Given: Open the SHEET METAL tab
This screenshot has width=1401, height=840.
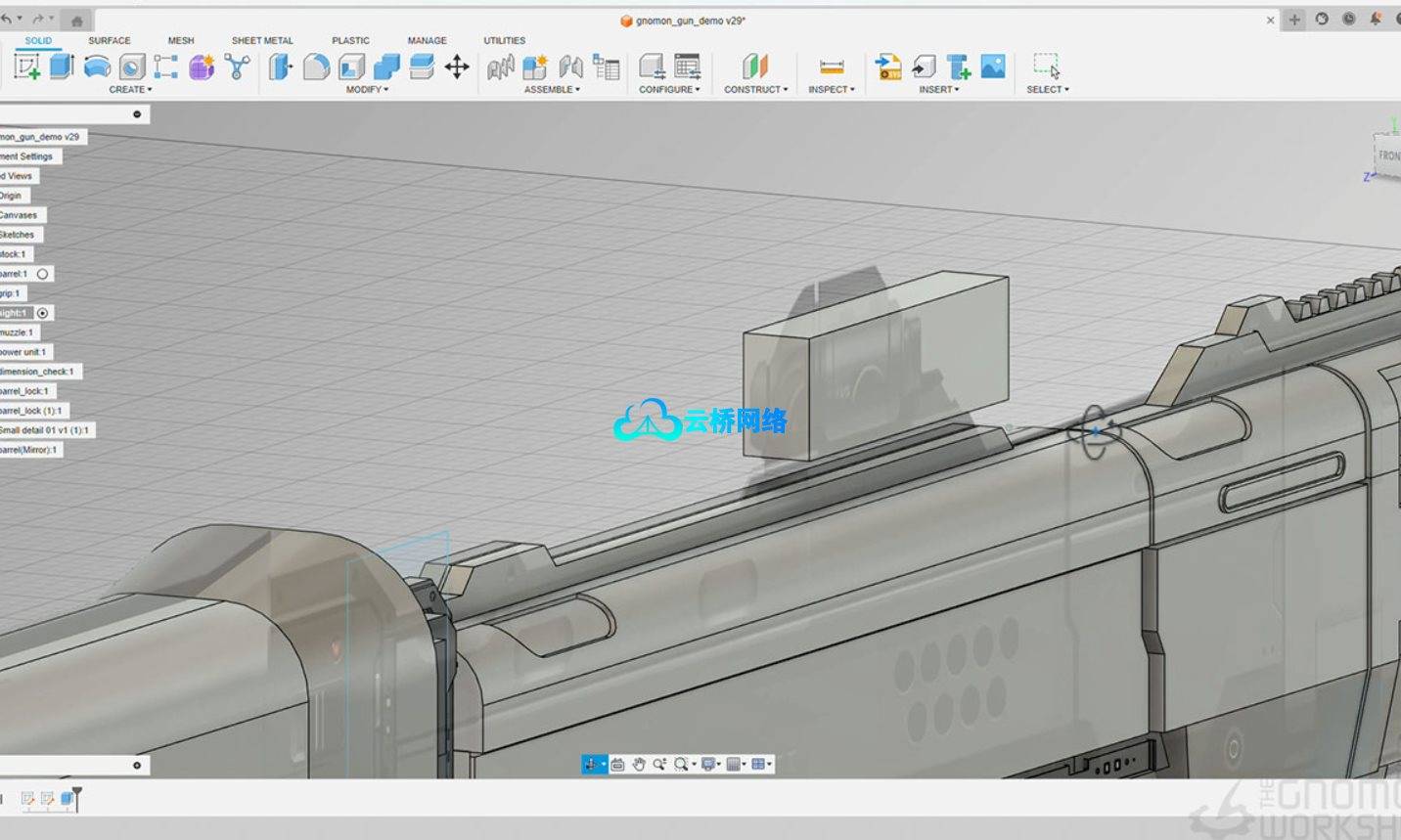Looking at the screenshot, I should click(262, 40).
